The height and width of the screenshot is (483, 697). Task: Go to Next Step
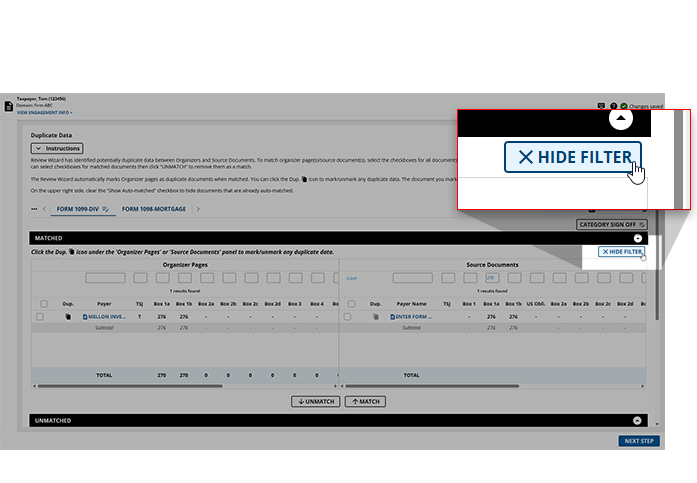(x=639, y=441)
